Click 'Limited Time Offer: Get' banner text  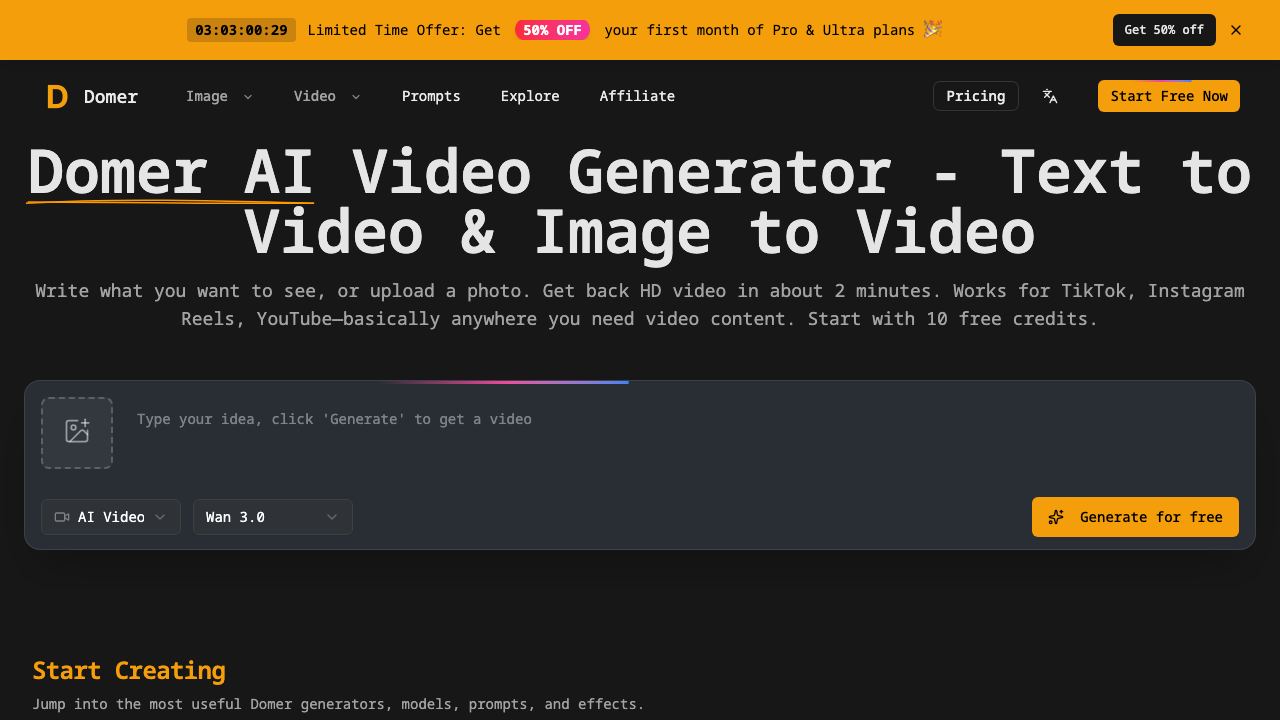click(x=404, y=30)
